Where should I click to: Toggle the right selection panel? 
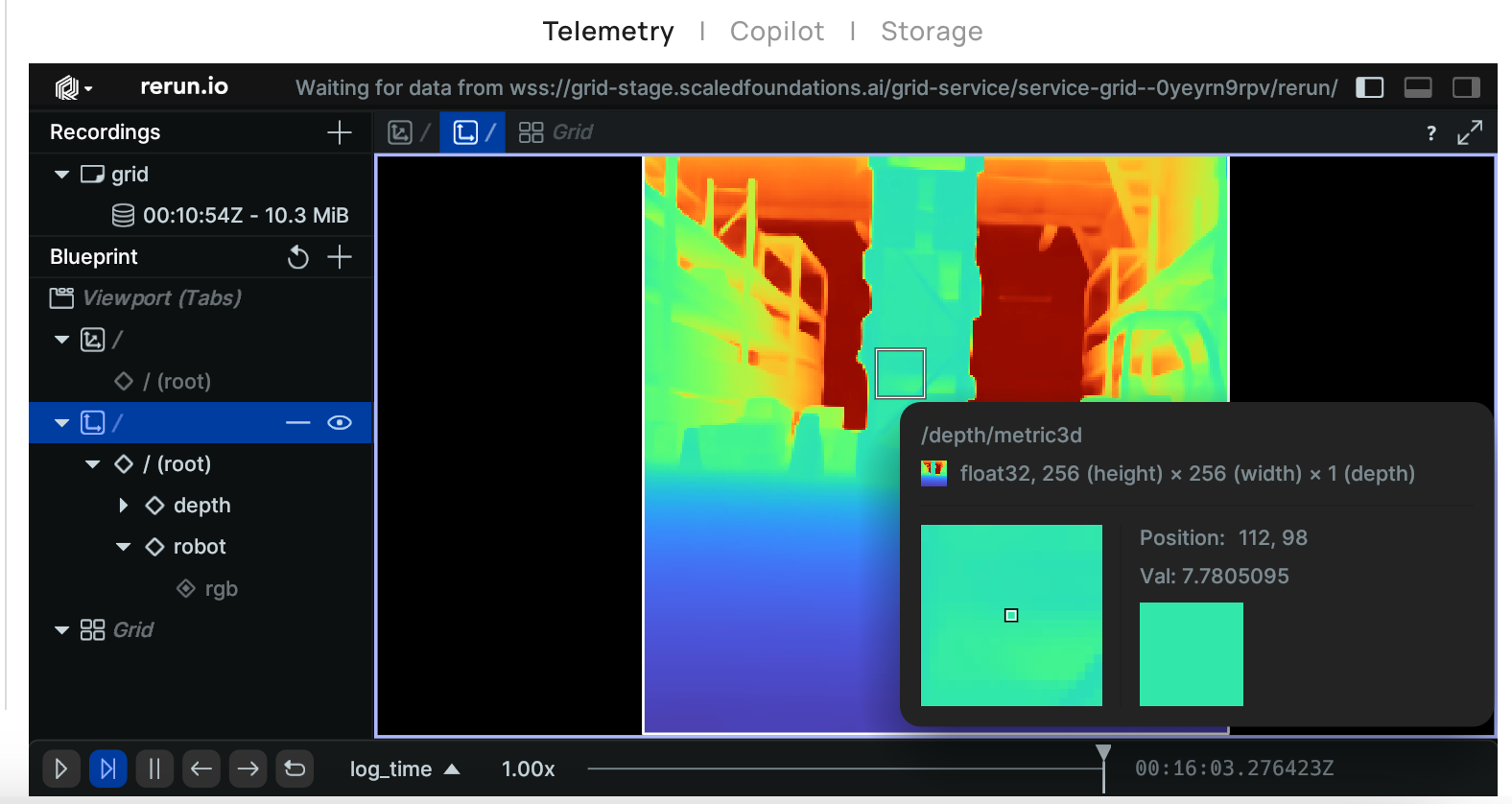[1466, 87]
